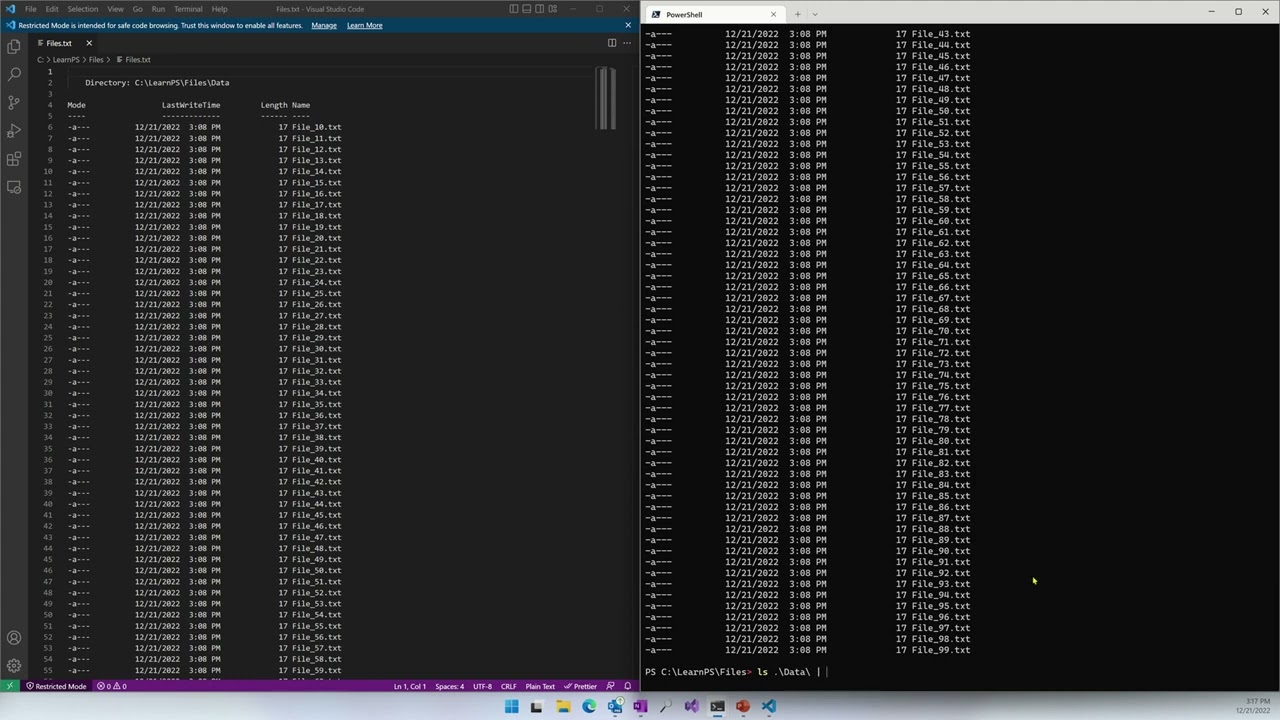The height and width of the screenshot is (720, 1280).
Task: Change indentation via Spaces: 4
Action: tap(450, 686)
